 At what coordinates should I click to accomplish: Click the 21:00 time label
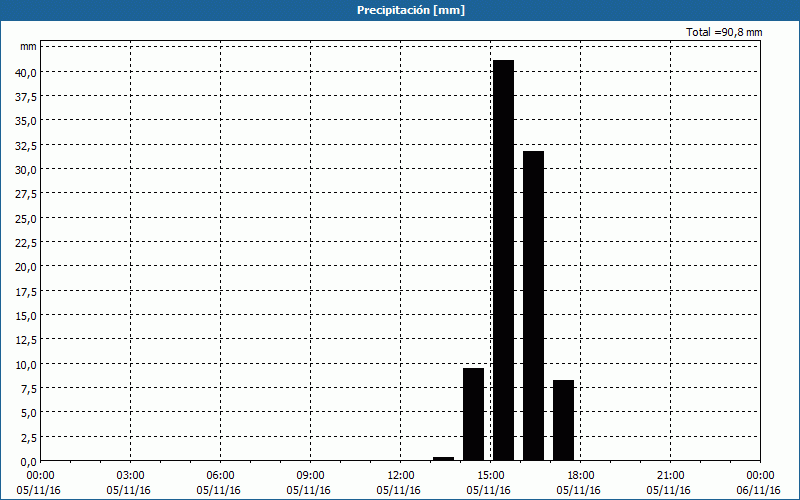coord(670,476)
